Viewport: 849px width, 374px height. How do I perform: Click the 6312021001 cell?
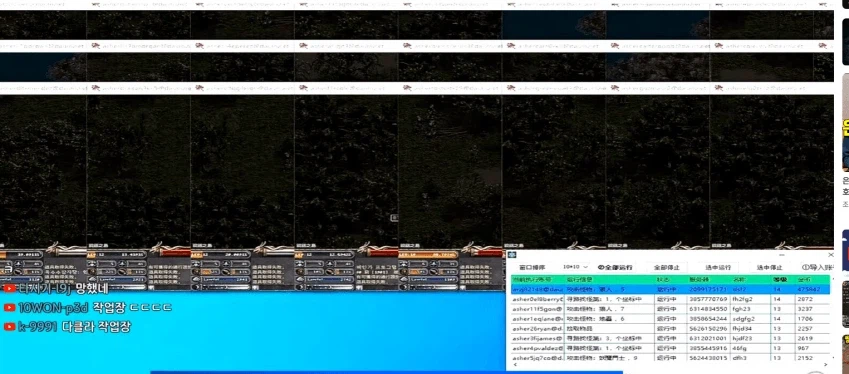(x=708, y=338)
